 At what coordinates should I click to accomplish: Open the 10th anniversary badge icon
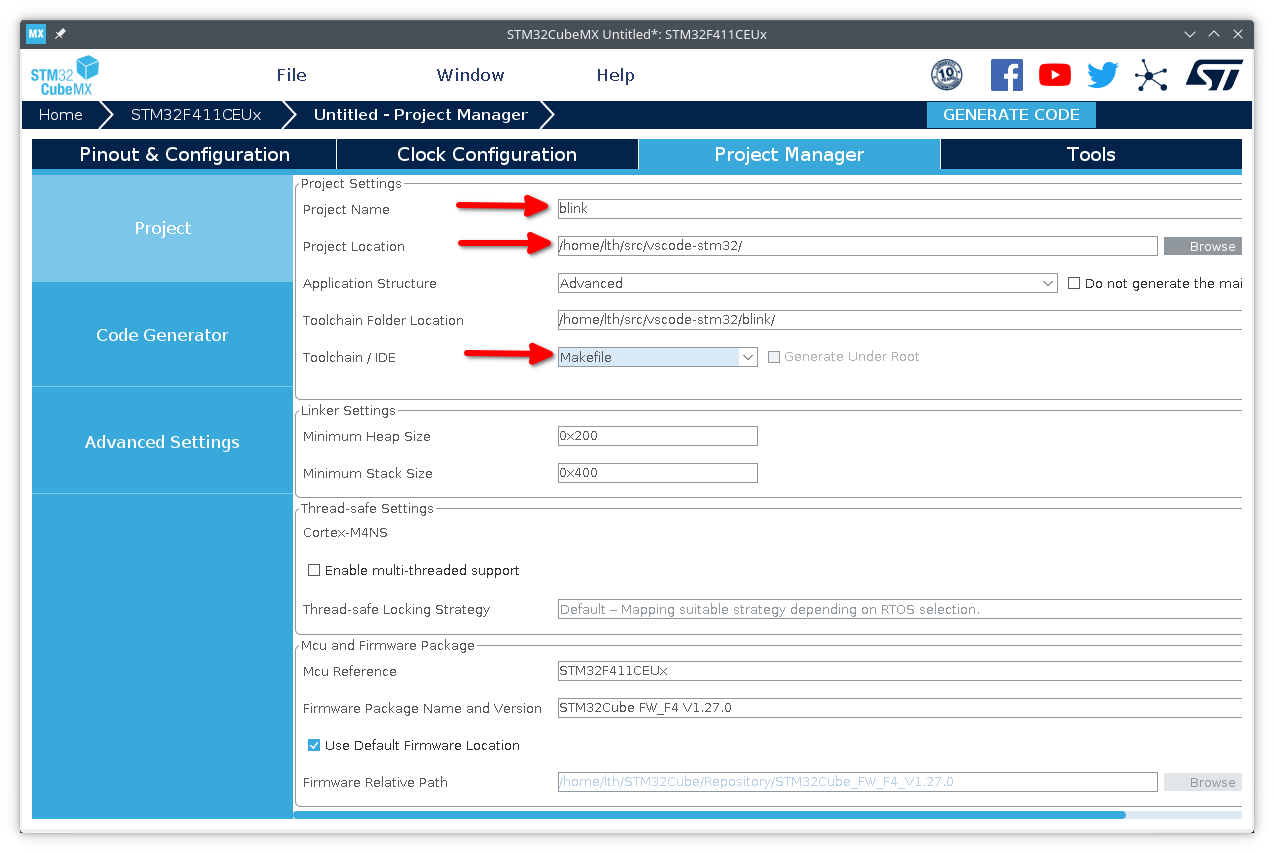point(946,75)
